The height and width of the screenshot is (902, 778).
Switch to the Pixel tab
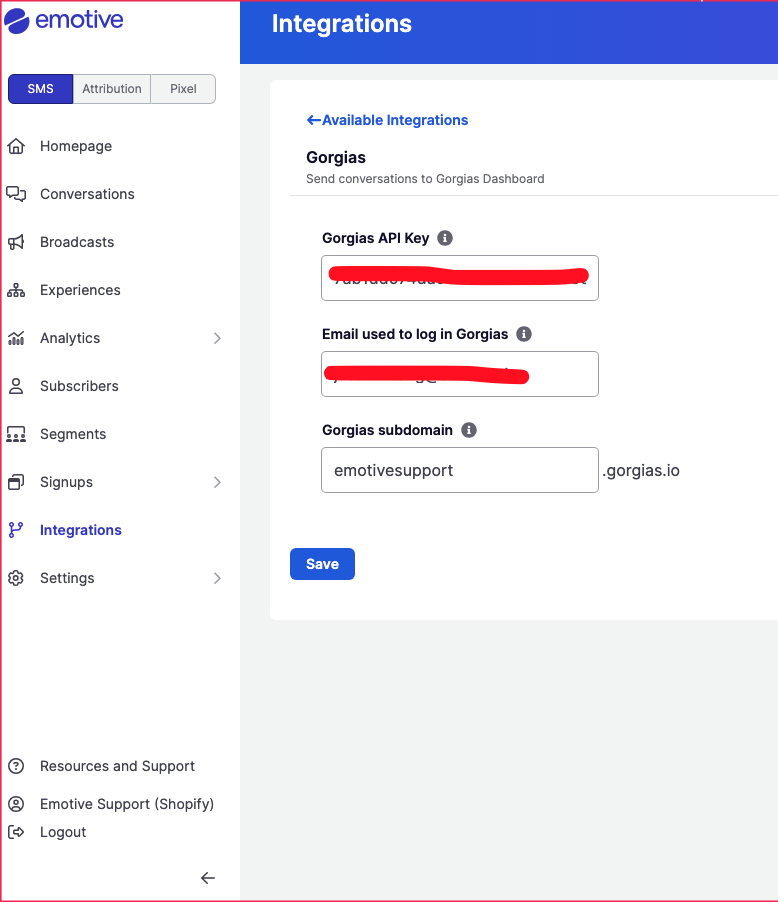(x=183, y=89)
